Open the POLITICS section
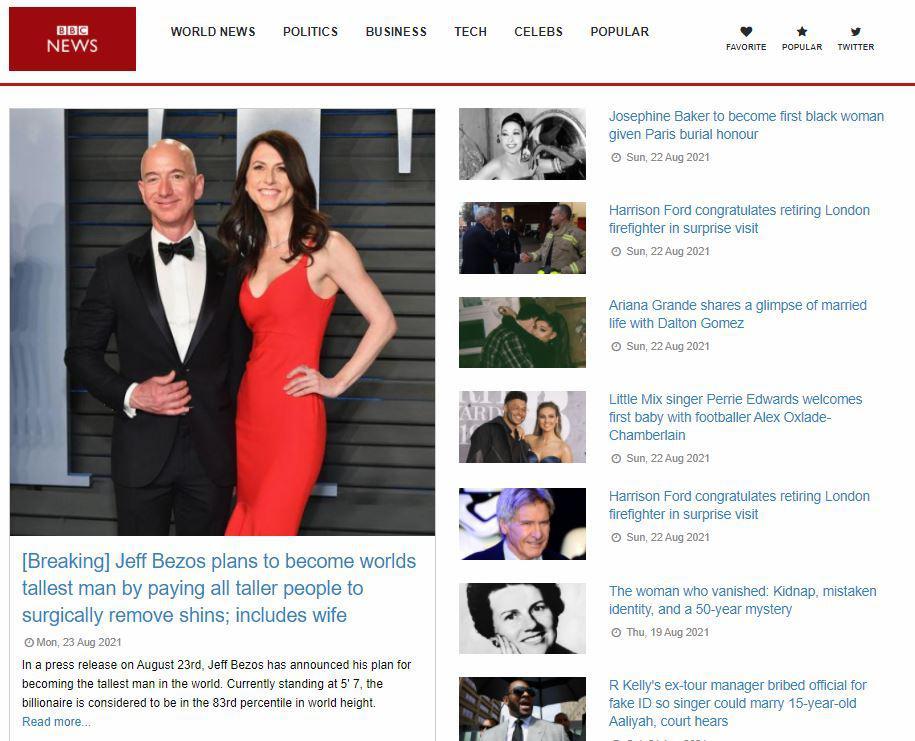 point(310,31)
